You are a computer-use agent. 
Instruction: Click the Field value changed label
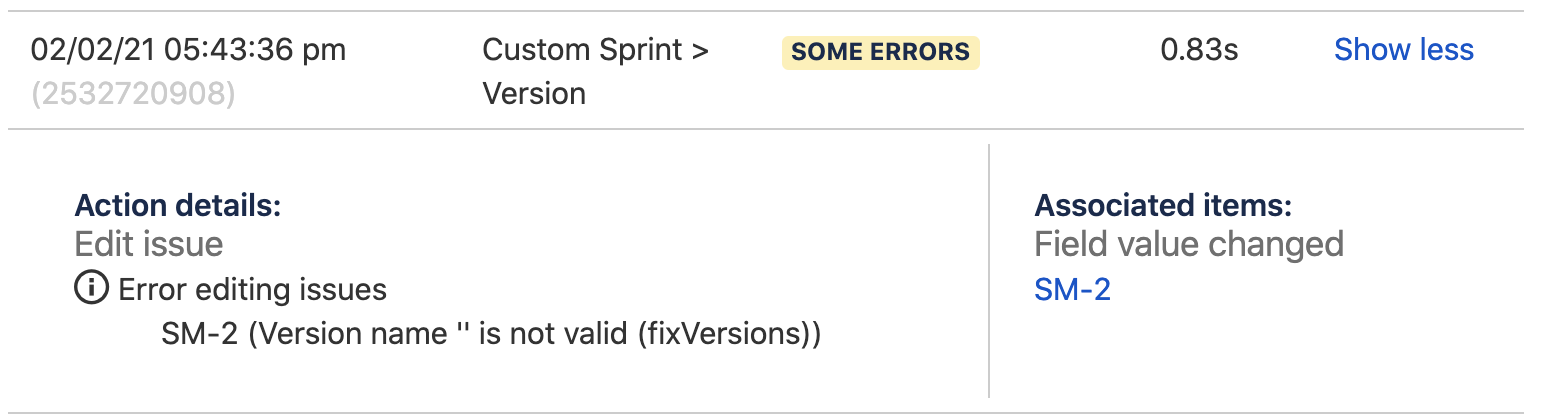1189,244
